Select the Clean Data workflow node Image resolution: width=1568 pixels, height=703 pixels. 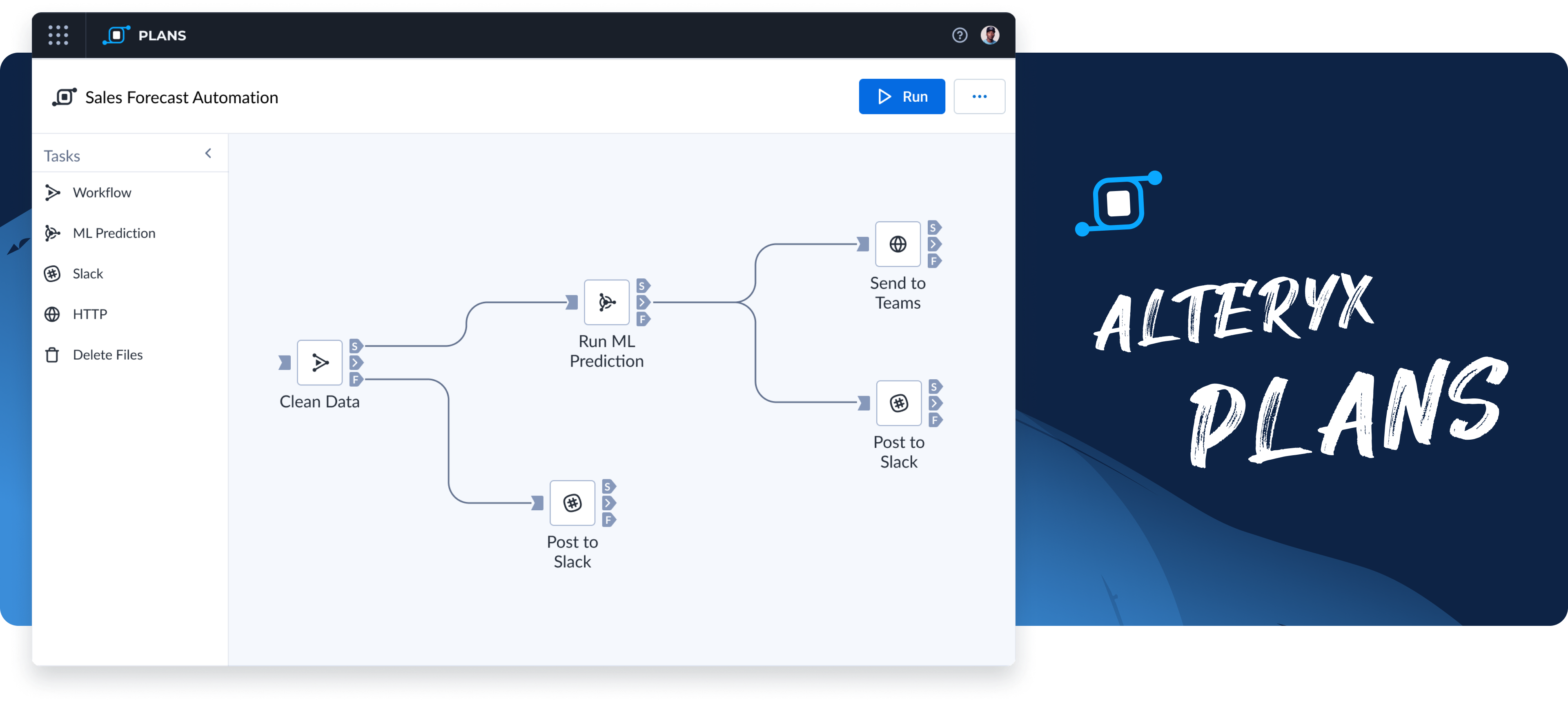[x=320, y=363]
